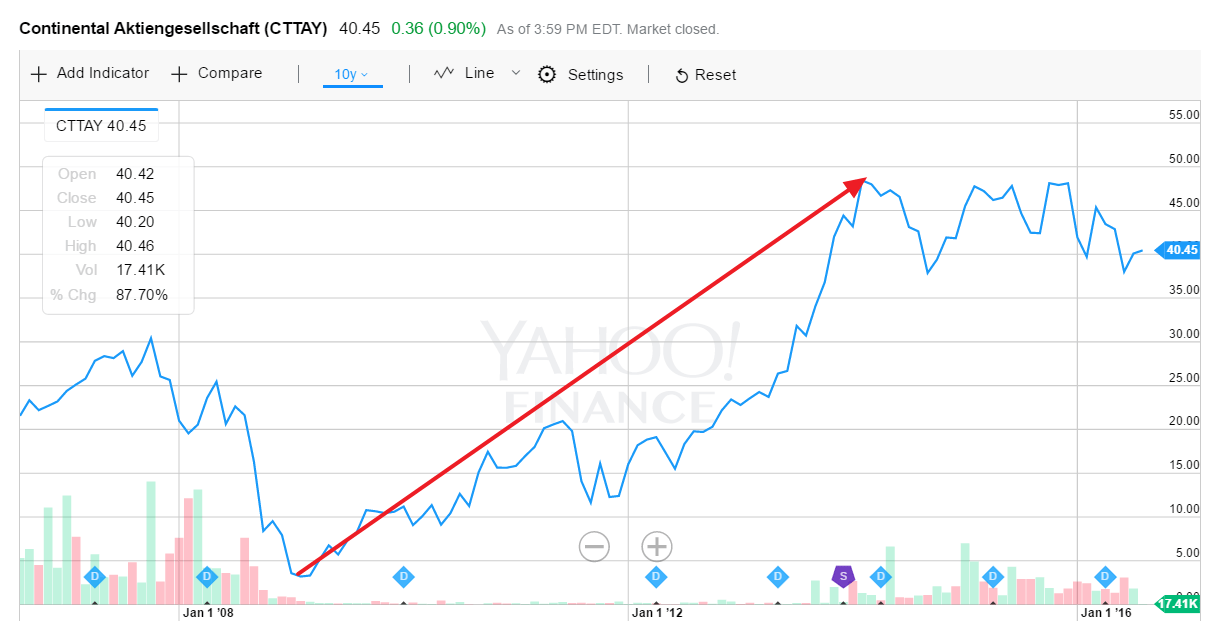This screenshot has height=628, width=1212.
Task: Click the Compare plus icon
Action: coord(180,74)
